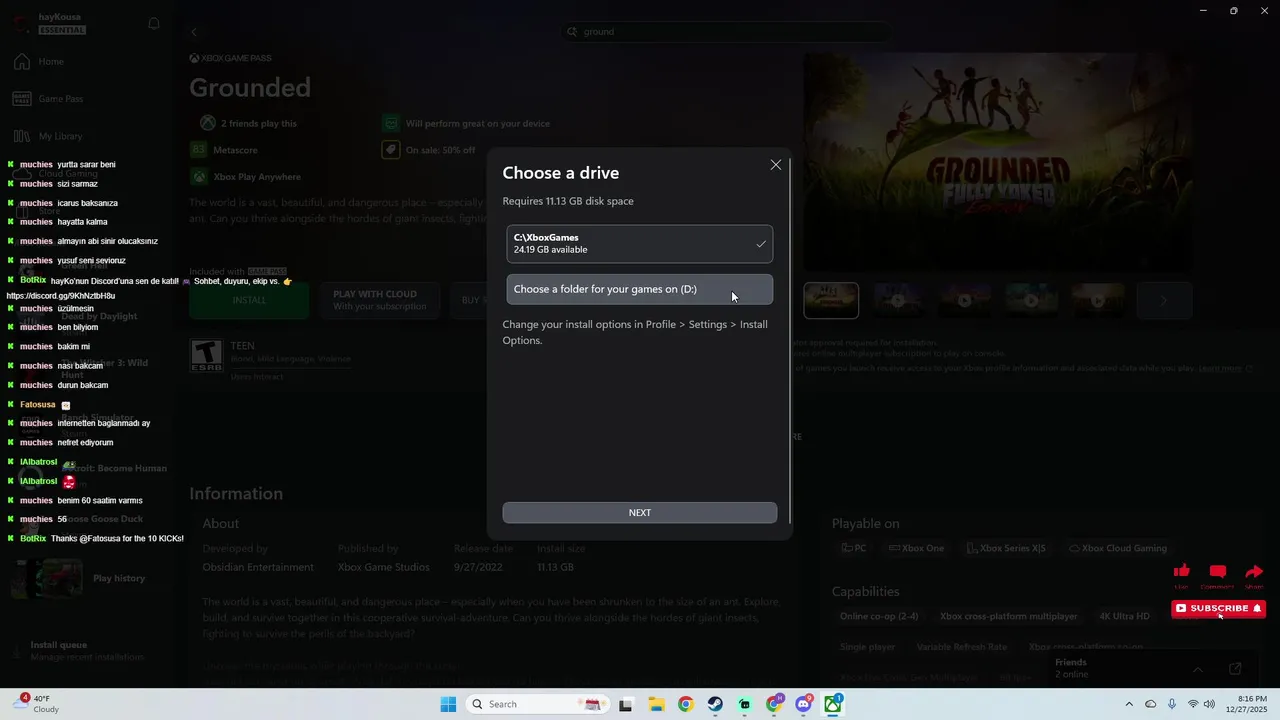Click the search box containing 'ground'
1280x720 pixels.
pyautogui.click(x=725, y=32)
